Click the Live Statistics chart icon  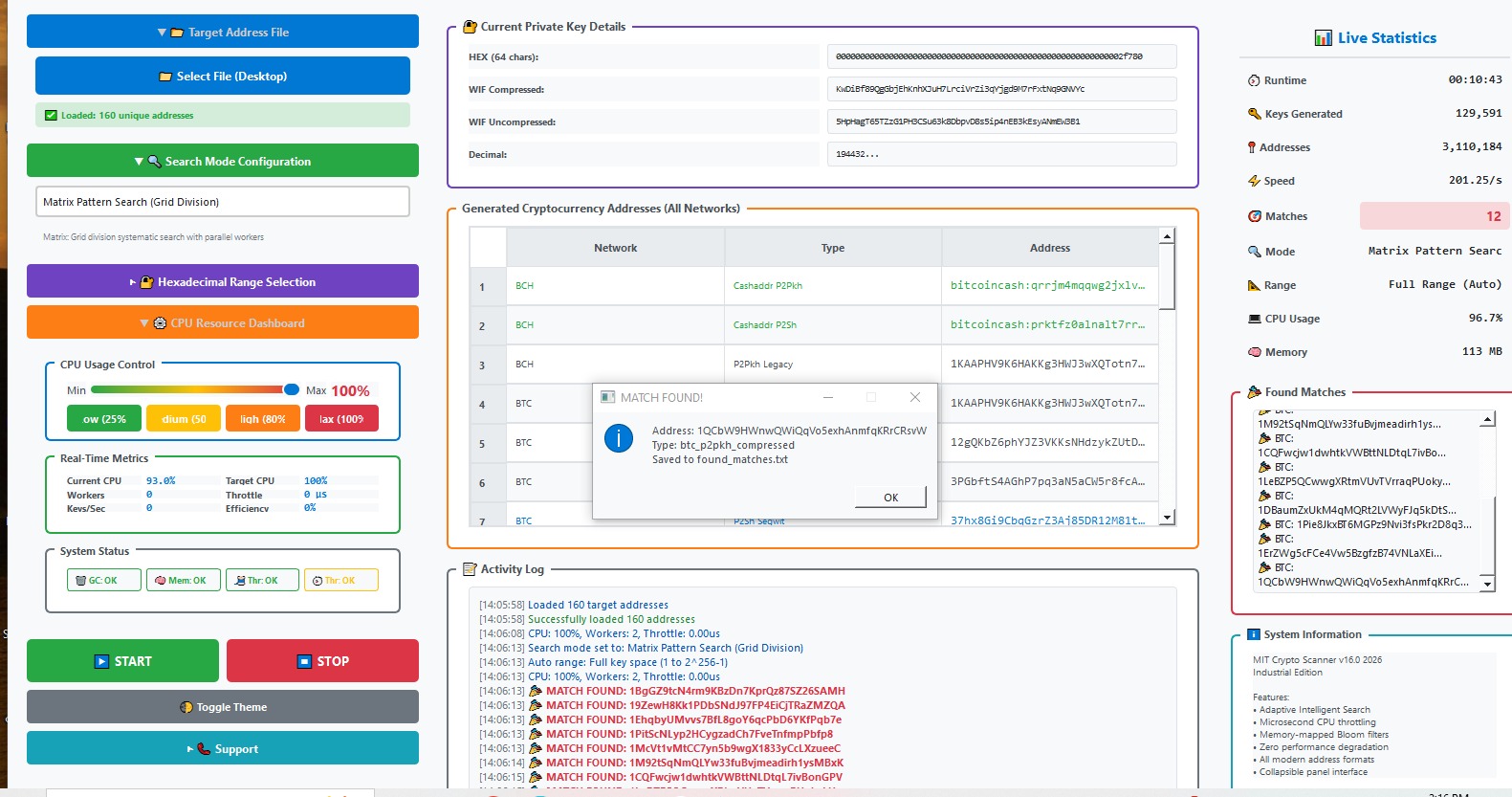pyautogui.click(x=1323, y=38)
